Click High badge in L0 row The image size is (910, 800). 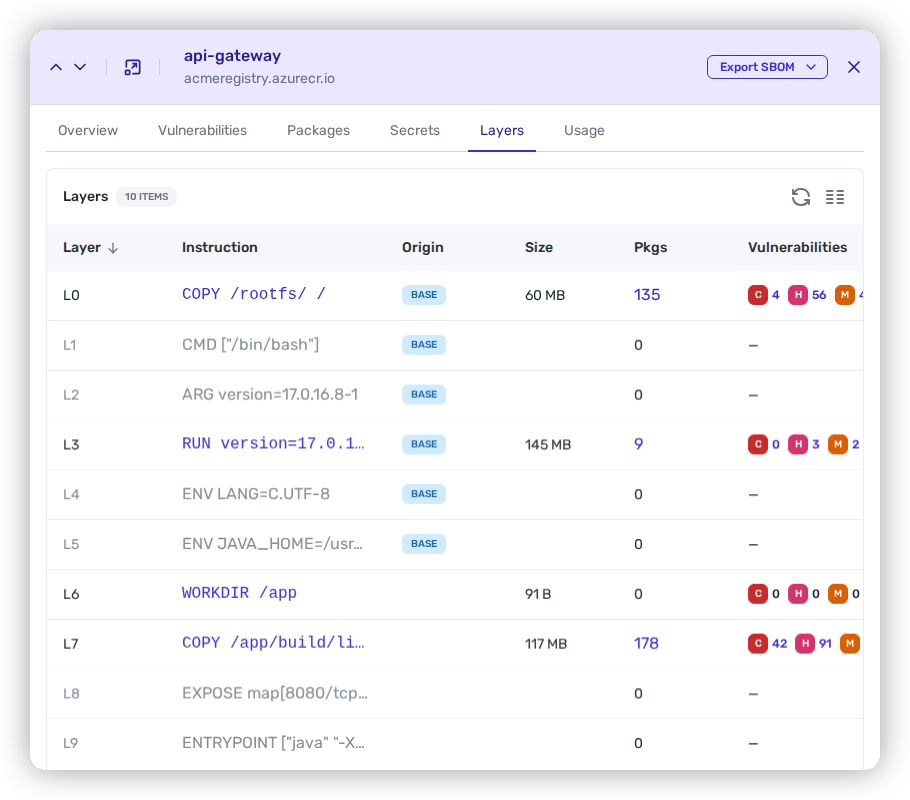coord(798,295)
